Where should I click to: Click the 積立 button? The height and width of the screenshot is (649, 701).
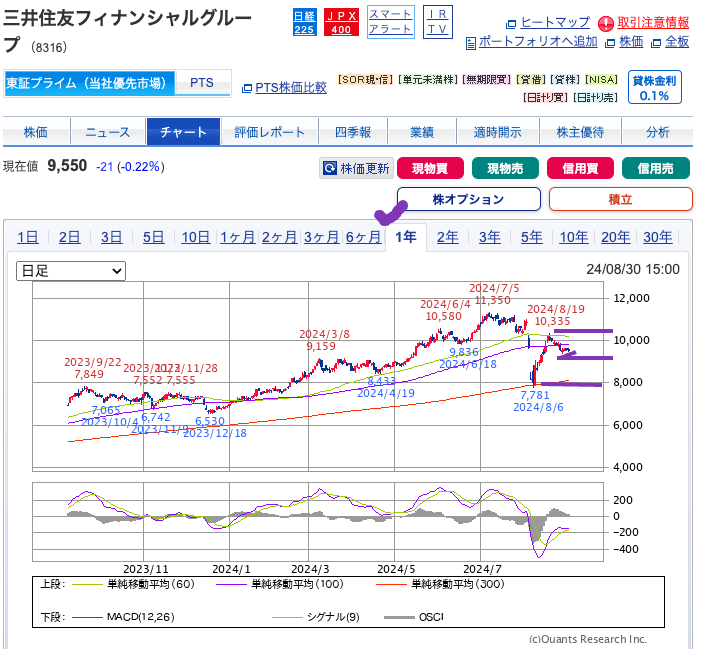click(x=621, y=199)
